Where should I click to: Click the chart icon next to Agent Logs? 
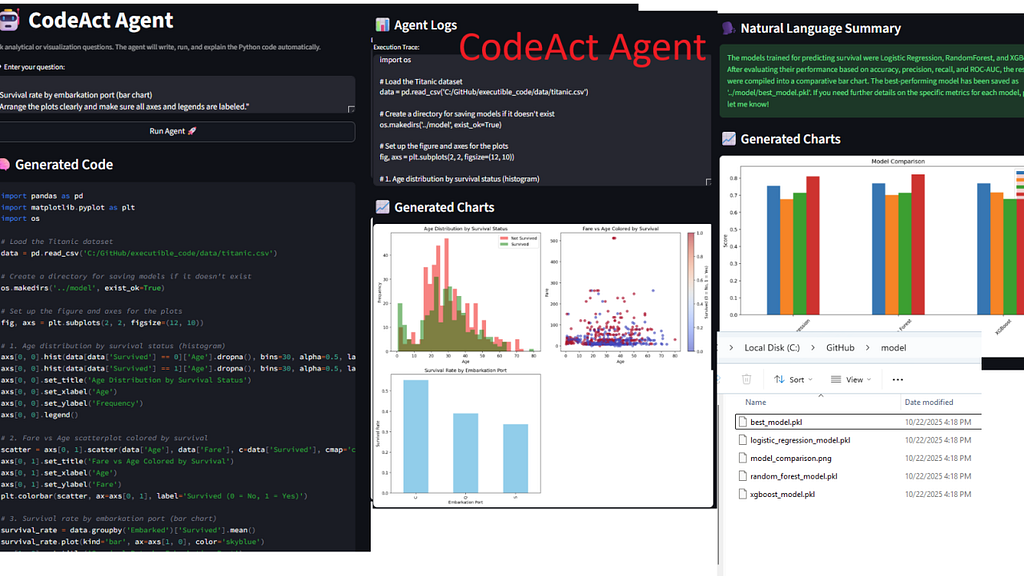pyautogui.click(x=382, y=25)
